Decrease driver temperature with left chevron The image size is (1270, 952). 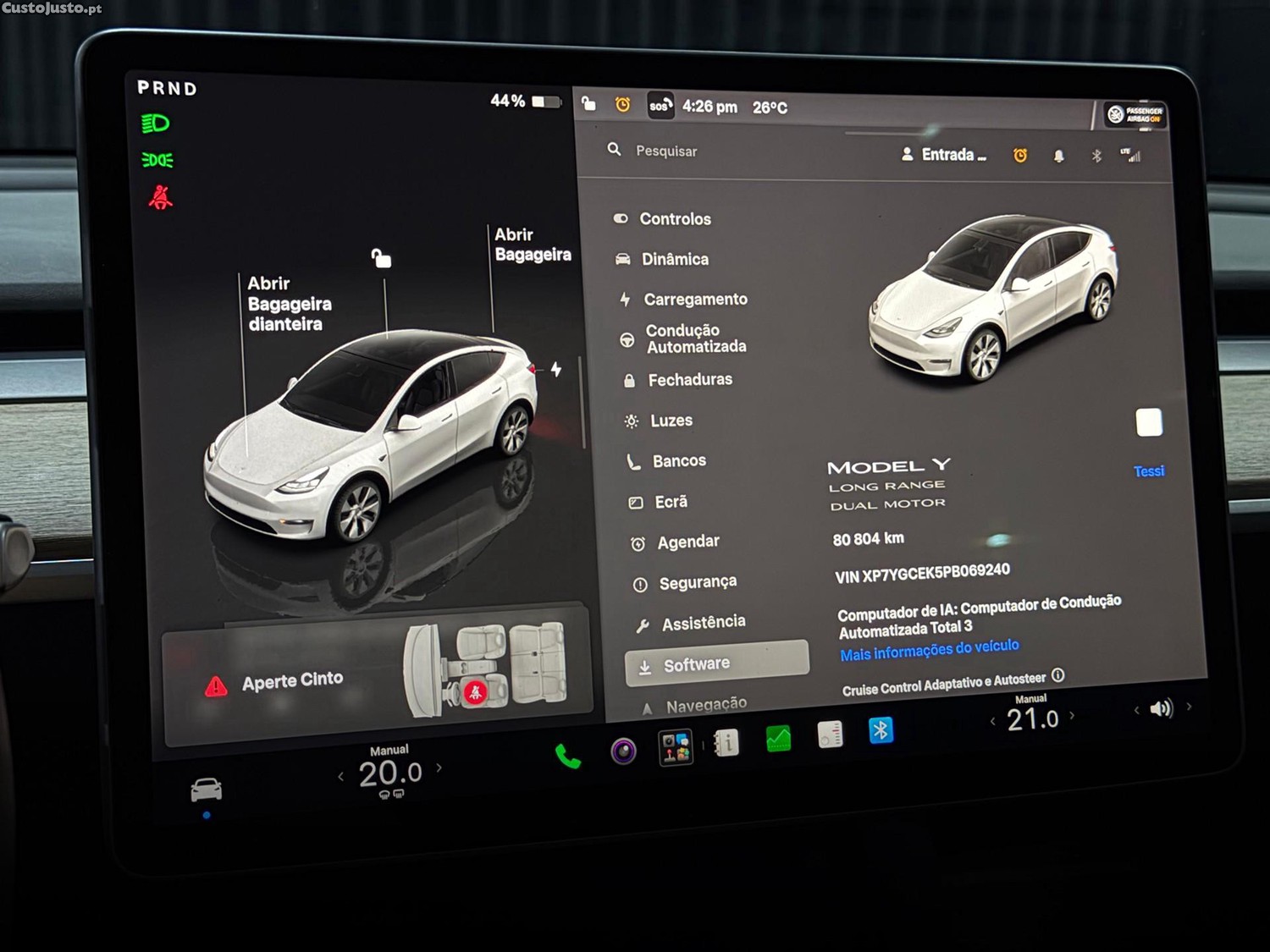[x=340, y=776]
